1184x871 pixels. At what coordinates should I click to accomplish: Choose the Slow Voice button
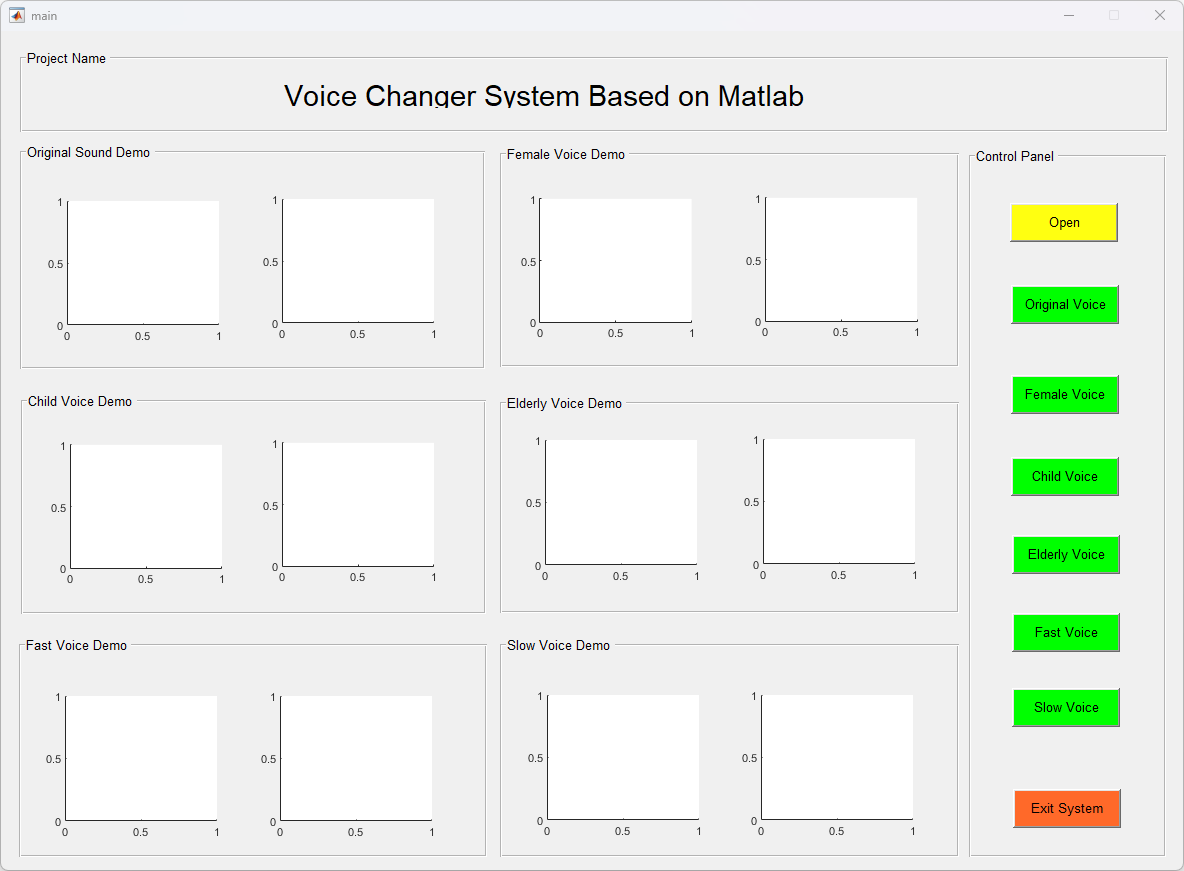pos(1065,708)
